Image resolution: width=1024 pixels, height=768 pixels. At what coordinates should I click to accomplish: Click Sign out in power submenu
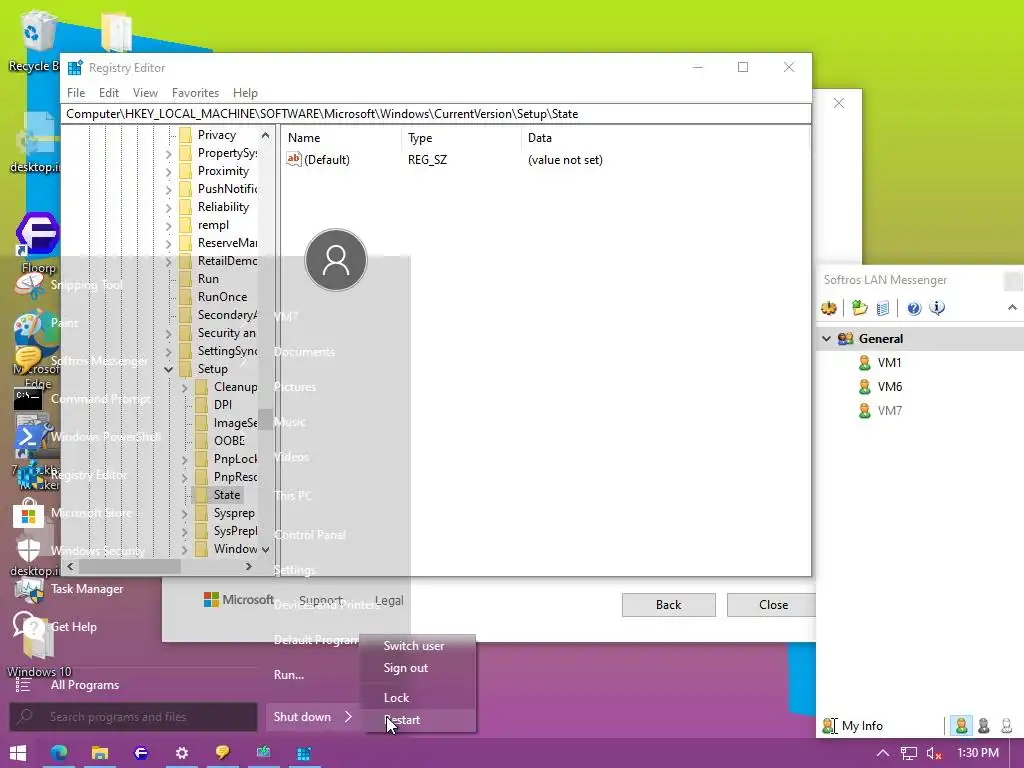pyautogui.click(x=418, y=668)
